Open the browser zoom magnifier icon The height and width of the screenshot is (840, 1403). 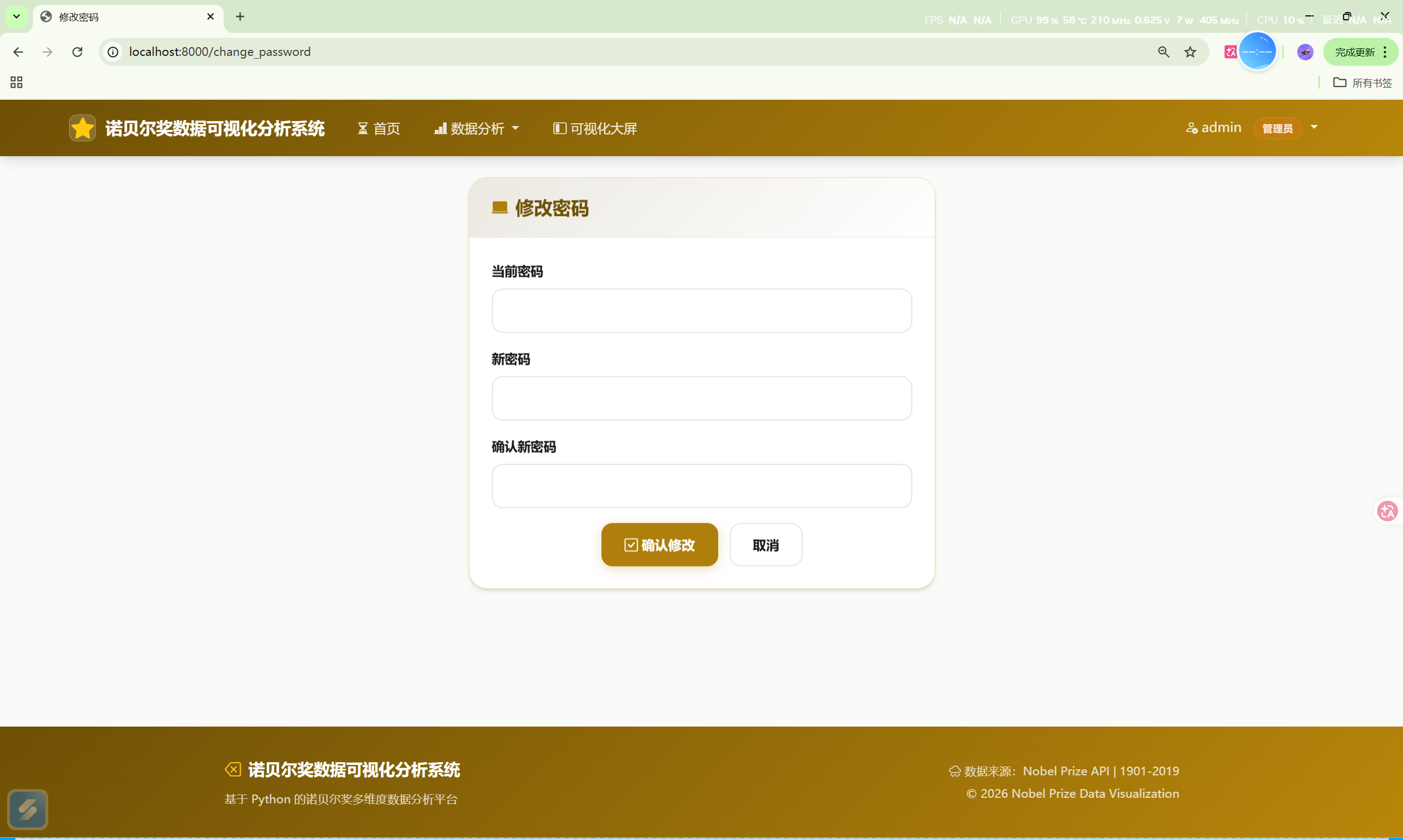pyautogui.click(x=1163, y=52)
